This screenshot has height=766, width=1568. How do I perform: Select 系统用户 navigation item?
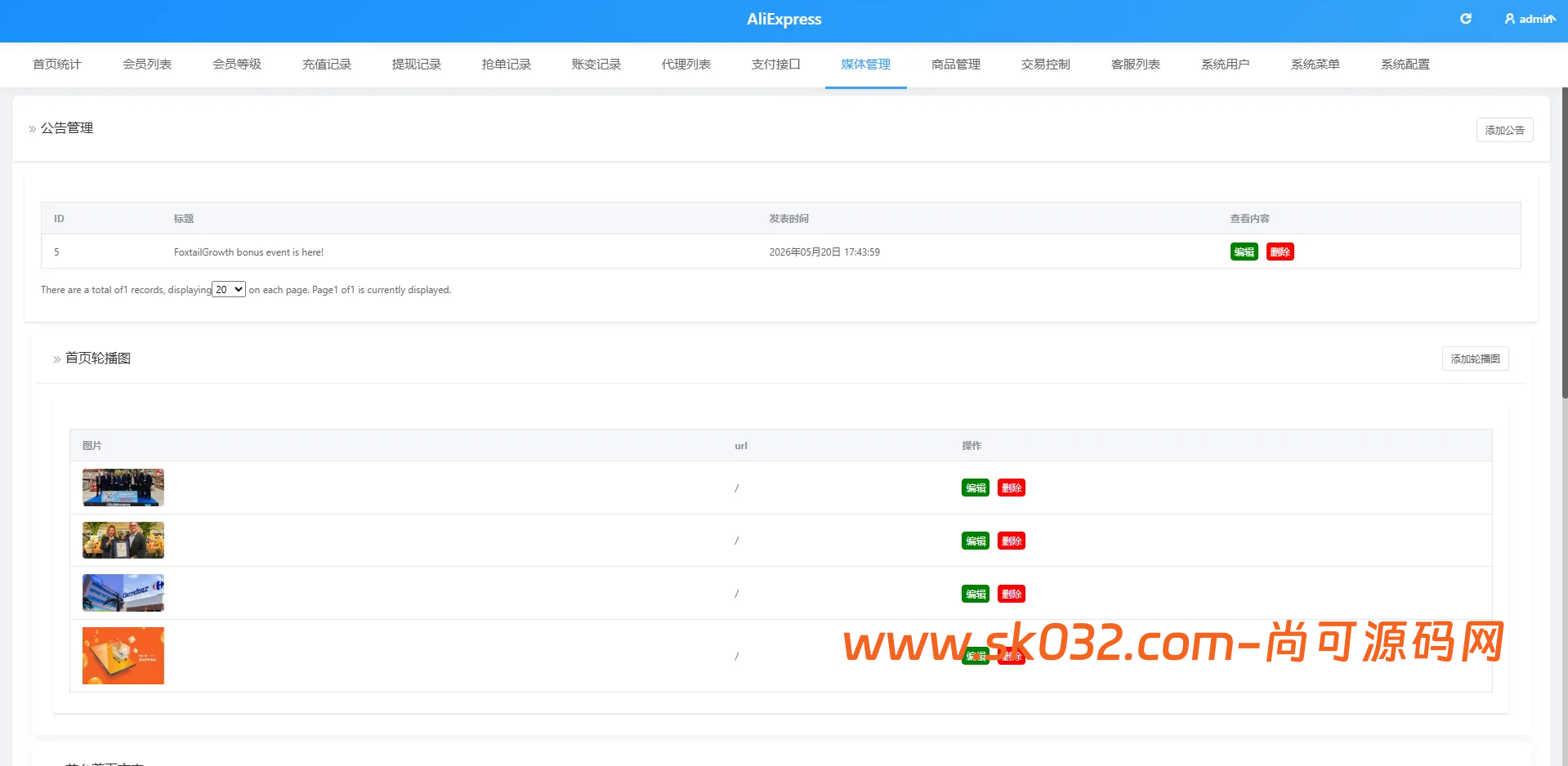point(1226,65)
